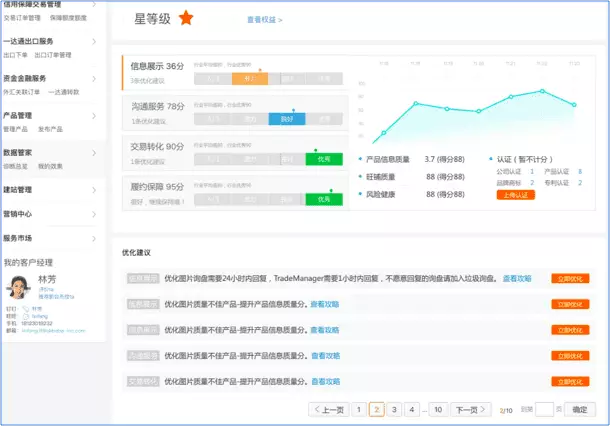Select the 履约保障 95分 score card
610x426 pixels.
click(159, 191)
